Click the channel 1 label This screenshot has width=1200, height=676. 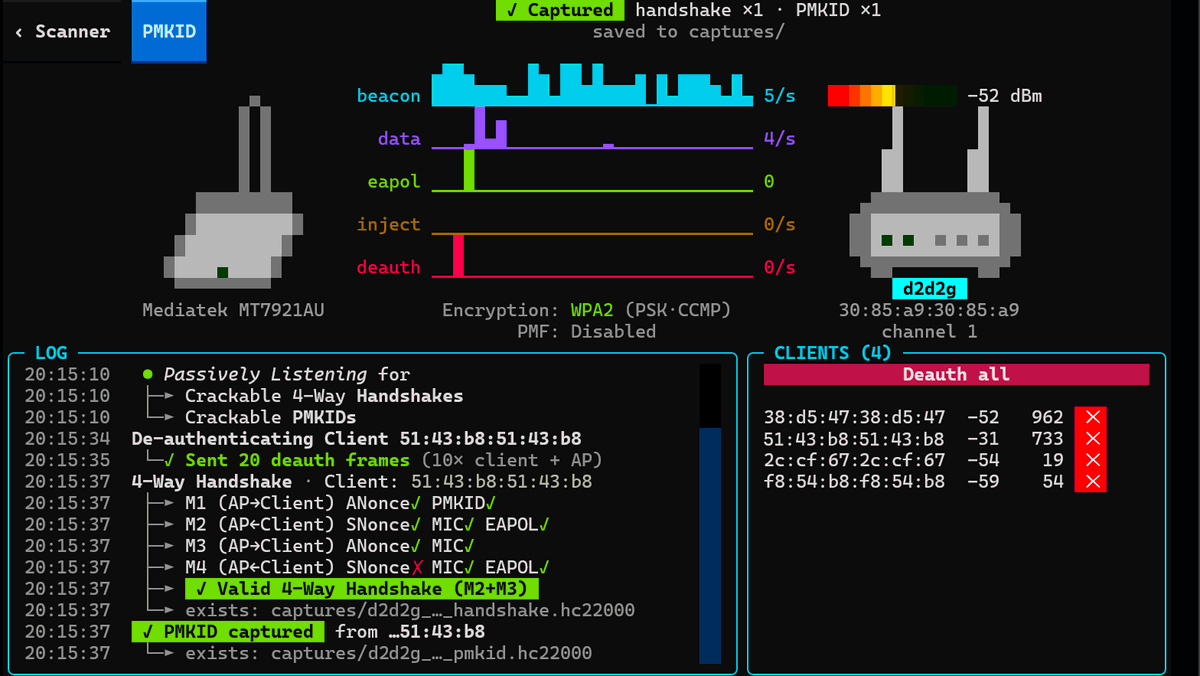[929, 331]
